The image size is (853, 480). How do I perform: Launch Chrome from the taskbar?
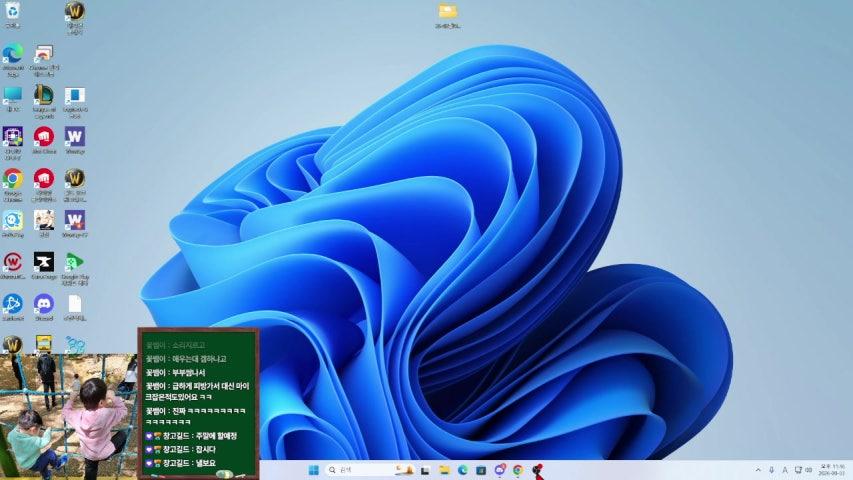pos(518,470)
